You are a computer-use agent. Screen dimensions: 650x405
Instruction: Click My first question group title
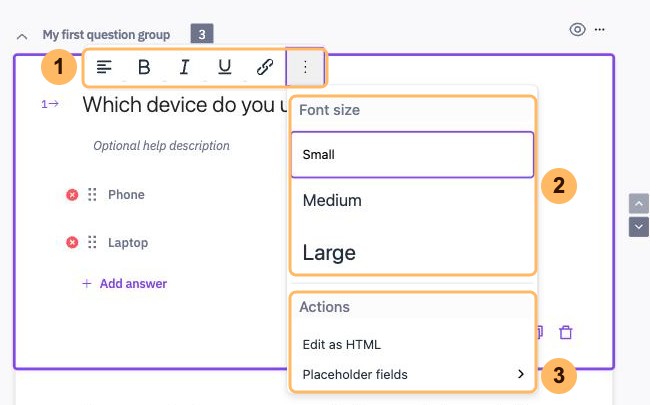coord(106,35)
